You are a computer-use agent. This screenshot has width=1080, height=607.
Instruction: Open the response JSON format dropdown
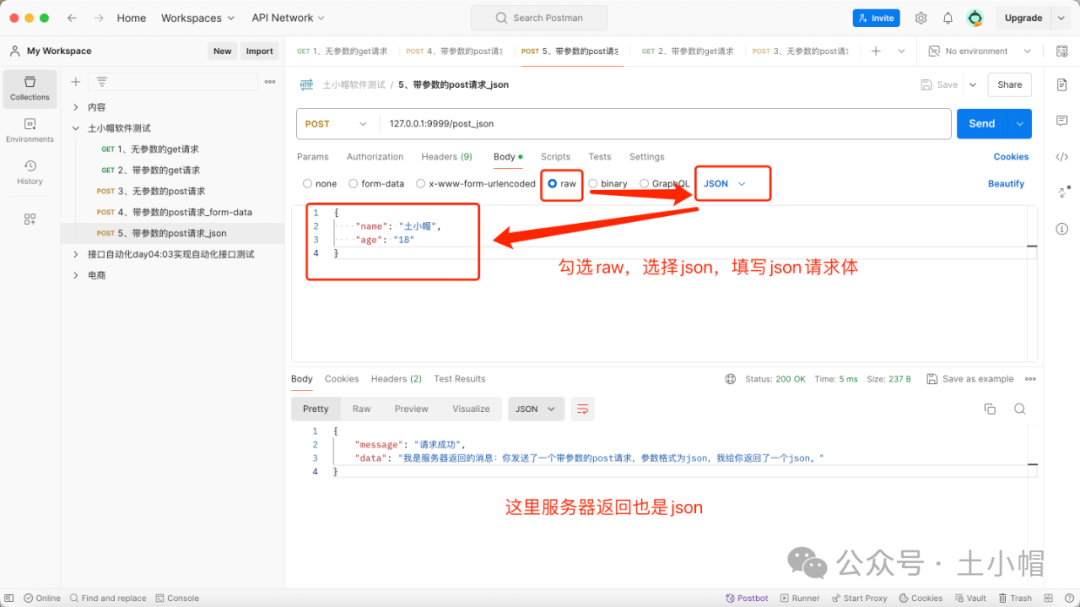coord(536,409)
